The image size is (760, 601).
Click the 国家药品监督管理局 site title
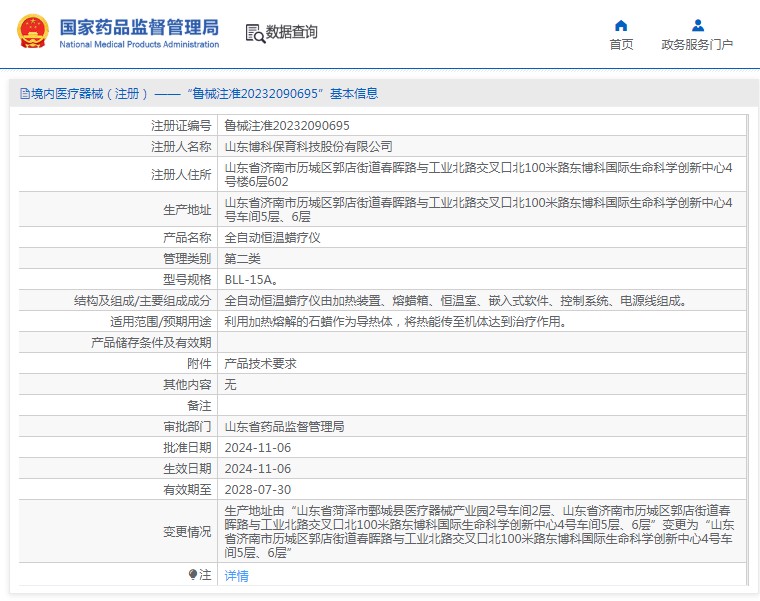coord(139,26)
